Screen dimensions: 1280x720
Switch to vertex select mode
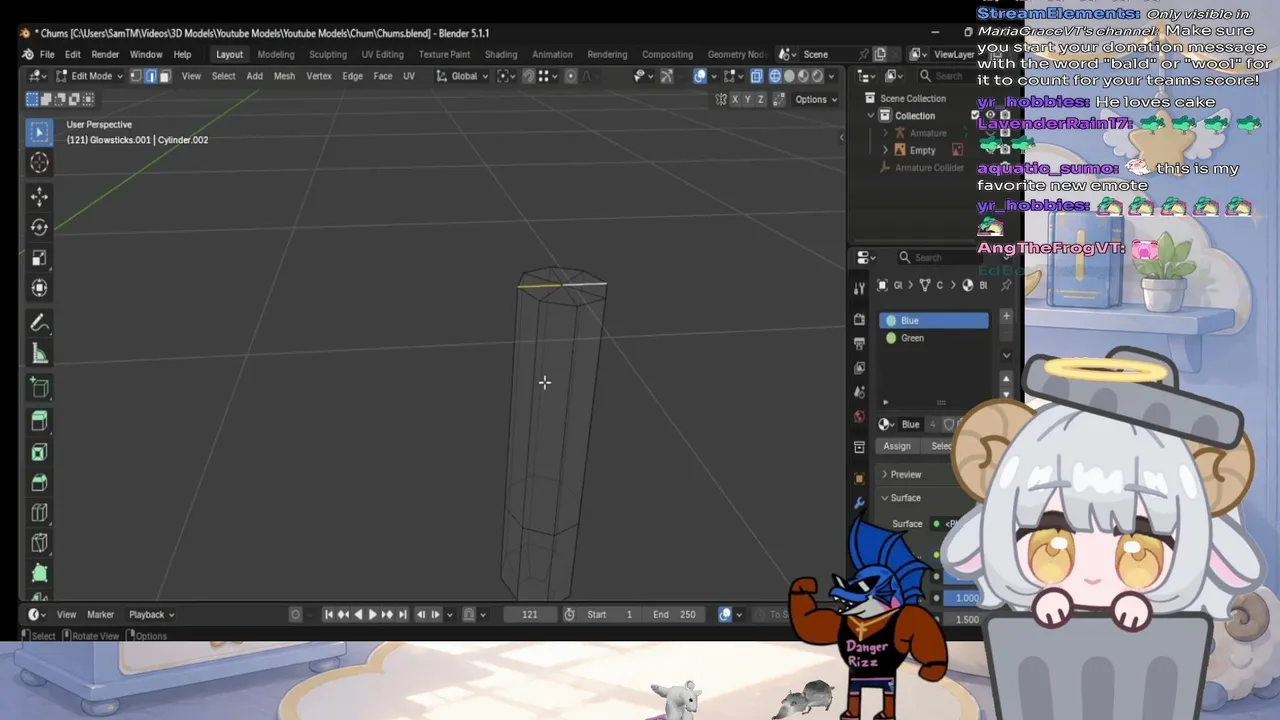click(x=136, y=76)
